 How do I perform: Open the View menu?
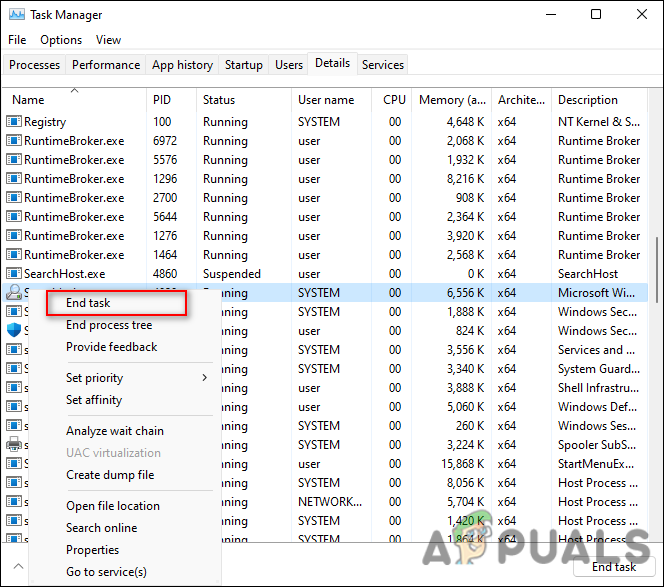108,40
